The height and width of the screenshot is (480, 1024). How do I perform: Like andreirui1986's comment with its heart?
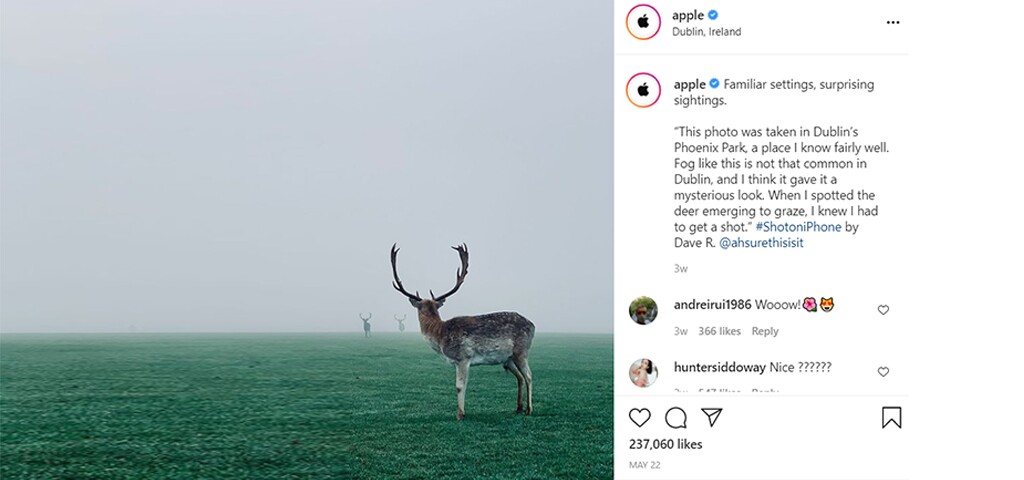point(883,310)
